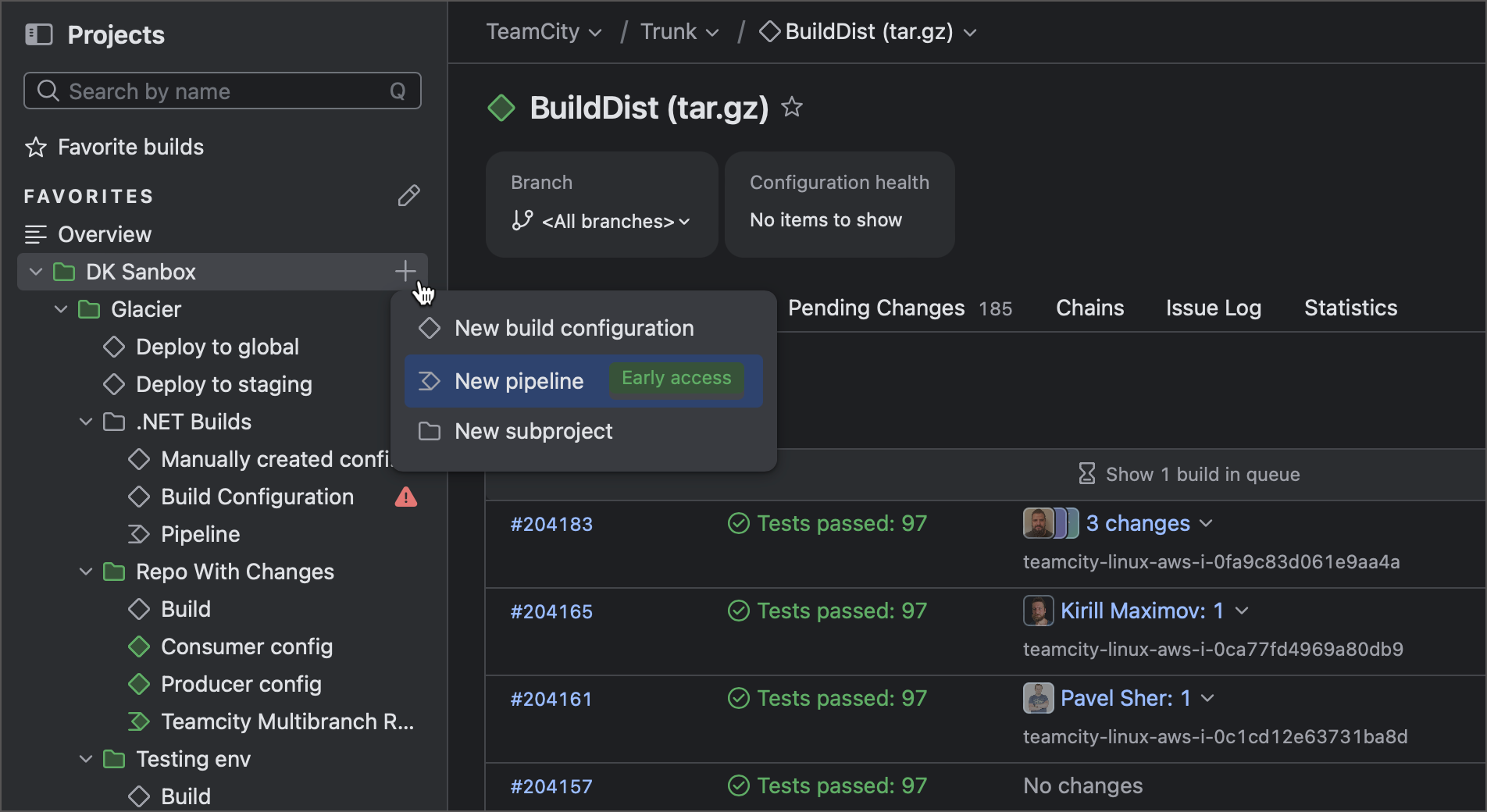This screenshot has width=1487, height=812.
Task: Click the avatar next to Pavel Sher
Action: tap(1039, 698)
